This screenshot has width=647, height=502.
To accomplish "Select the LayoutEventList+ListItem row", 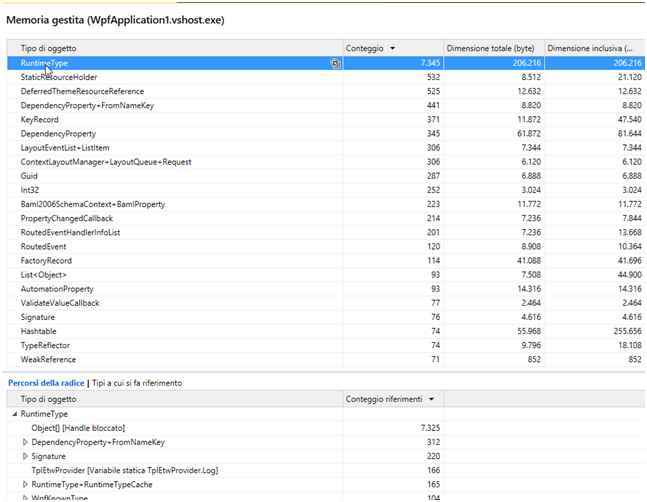I will coord(326,148).
